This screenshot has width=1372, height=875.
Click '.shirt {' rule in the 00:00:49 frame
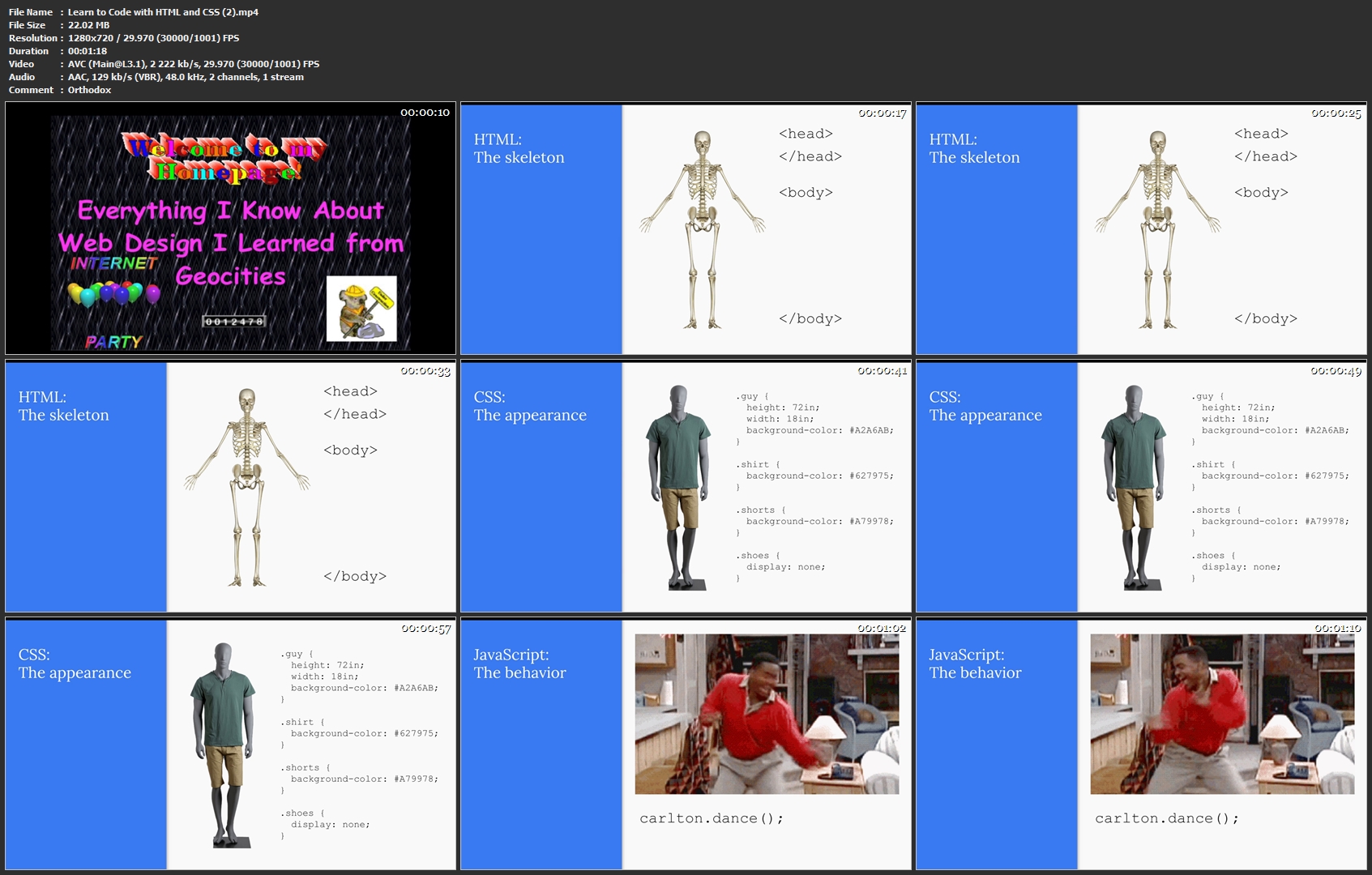[1214, 465]
